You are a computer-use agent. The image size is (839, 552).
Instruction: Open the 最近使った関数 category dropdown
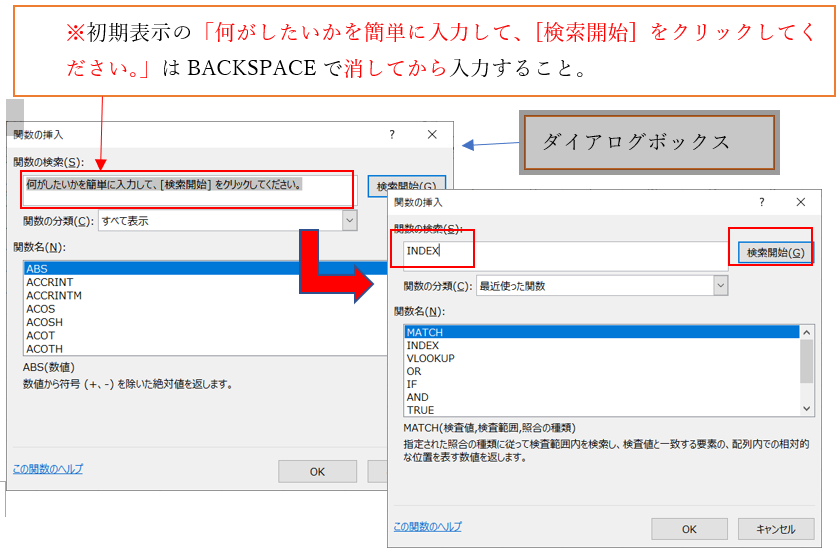[720, 286]
